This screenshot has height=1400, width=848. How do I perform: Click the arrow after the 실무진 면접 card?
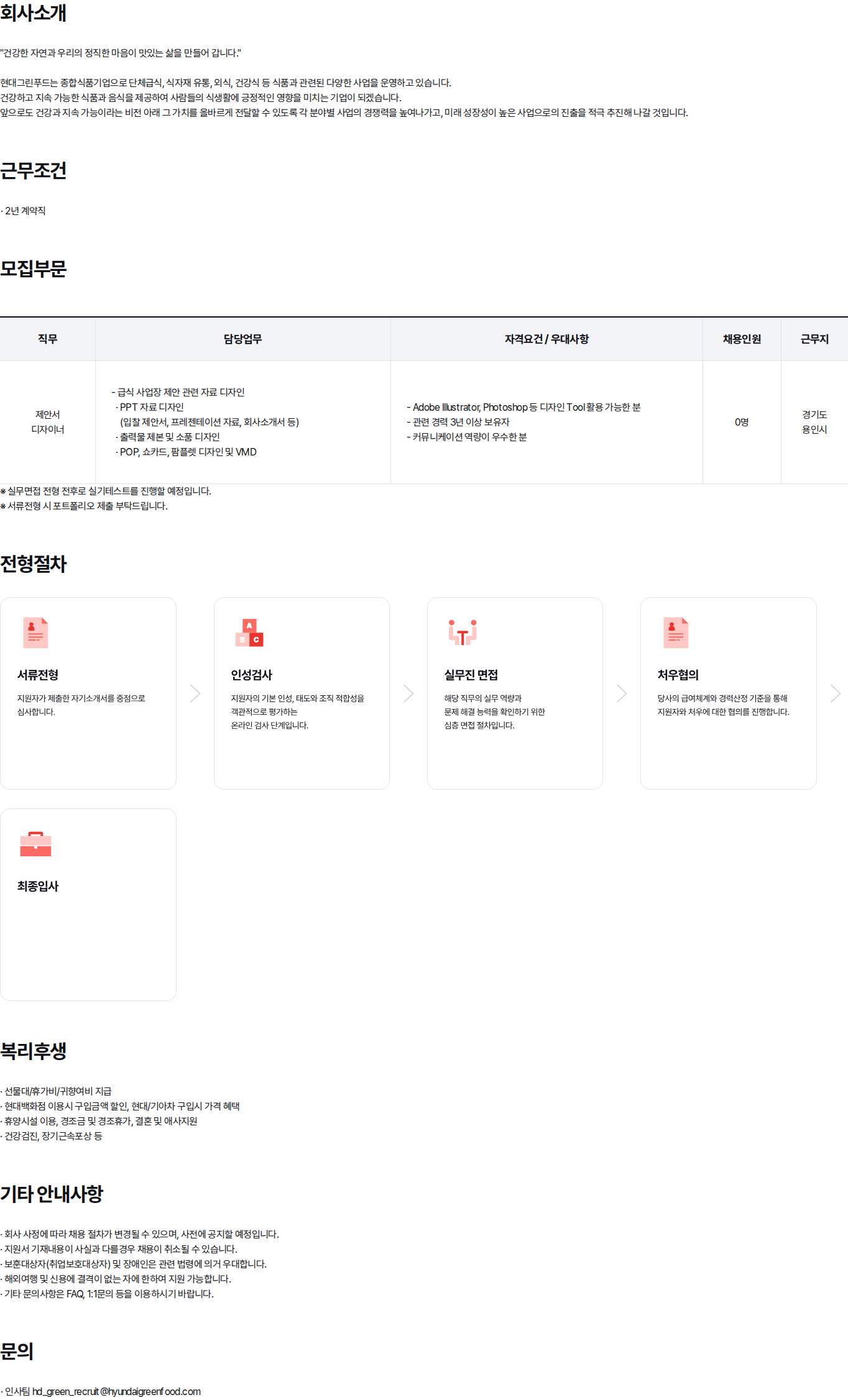[x=622, y=693]
